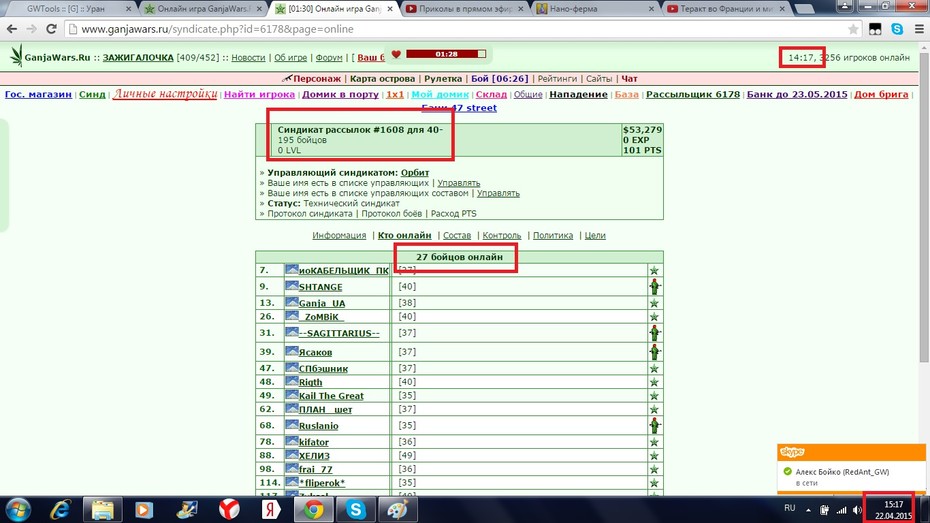Screen dimensions: 930x523
Task: Open the Chrome taskbar icon
Action: [314, 509]
